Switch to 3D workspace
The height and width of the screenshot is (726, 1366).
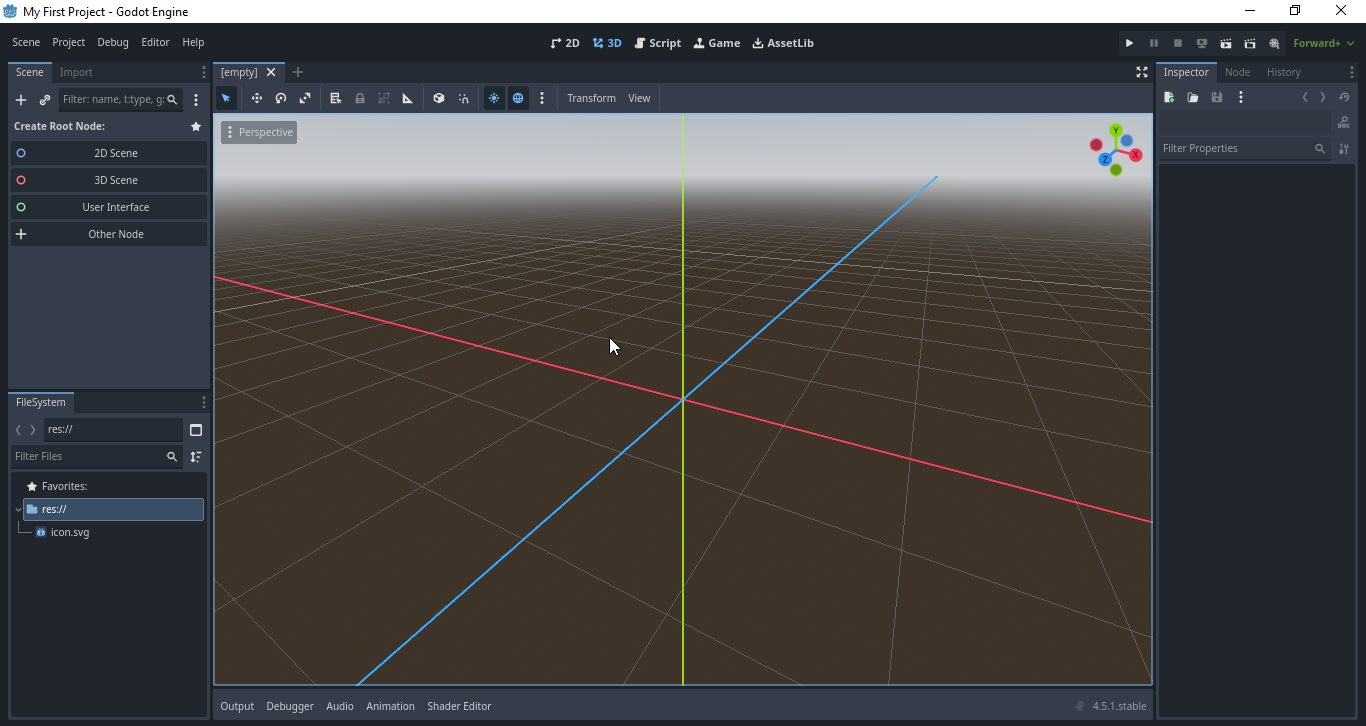click(x=607, y=43)
